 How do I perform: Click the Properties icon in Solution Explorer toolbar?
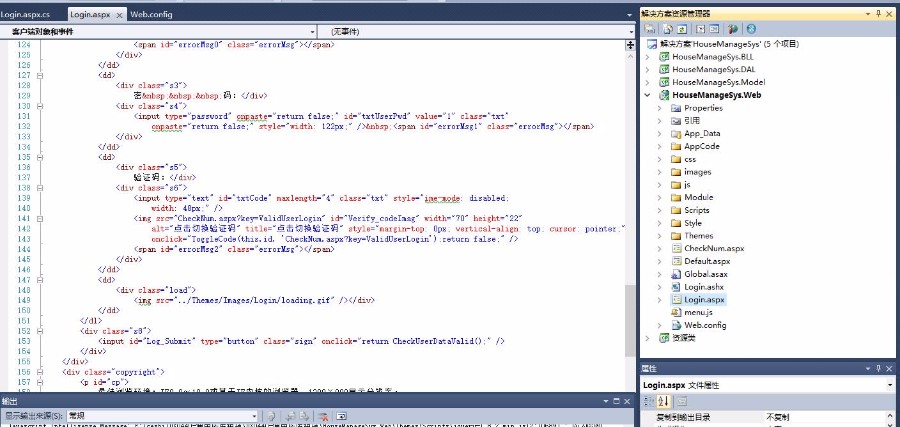[x=649, y=29]
